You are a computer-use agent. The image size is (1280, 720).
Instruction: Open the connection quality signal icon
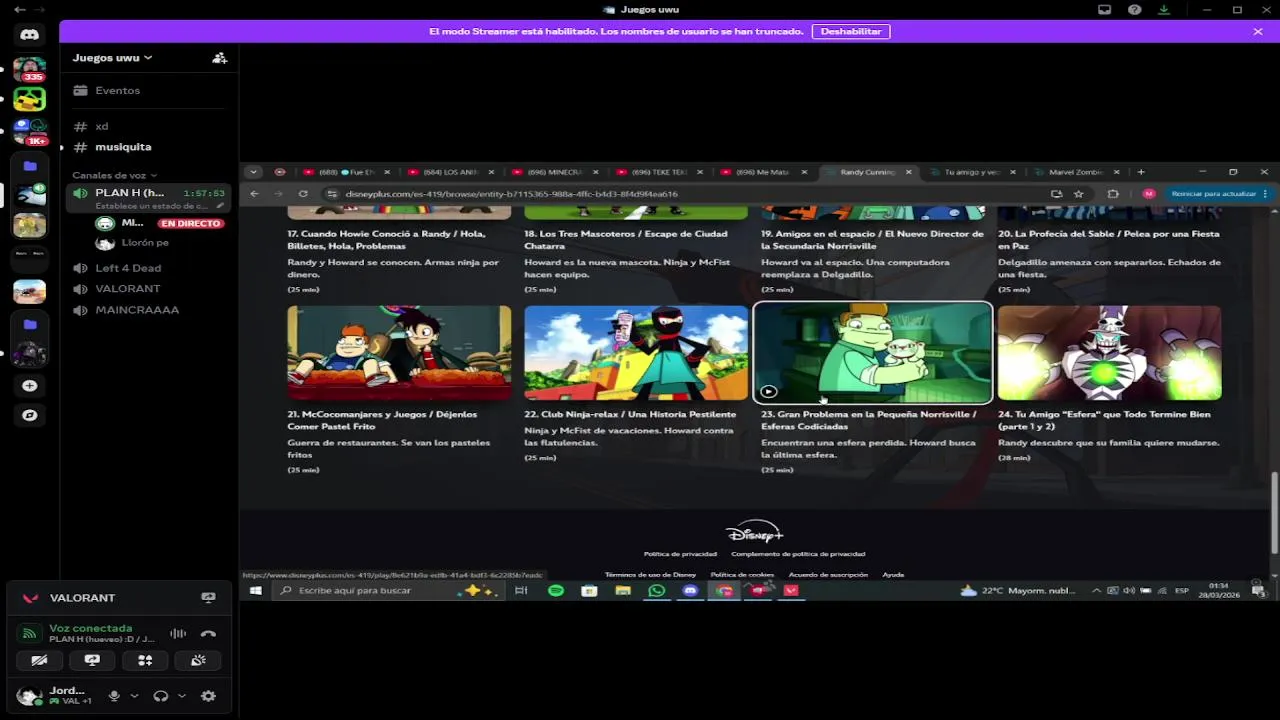pos(30,633)
